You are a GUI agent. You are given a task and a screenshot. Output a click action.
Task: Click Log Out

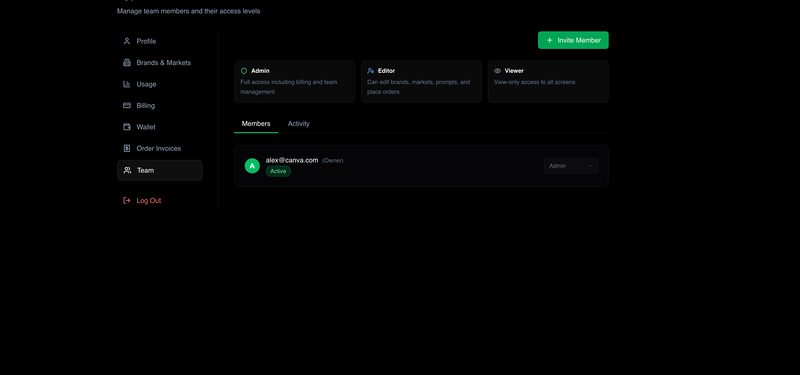[160, 201]
